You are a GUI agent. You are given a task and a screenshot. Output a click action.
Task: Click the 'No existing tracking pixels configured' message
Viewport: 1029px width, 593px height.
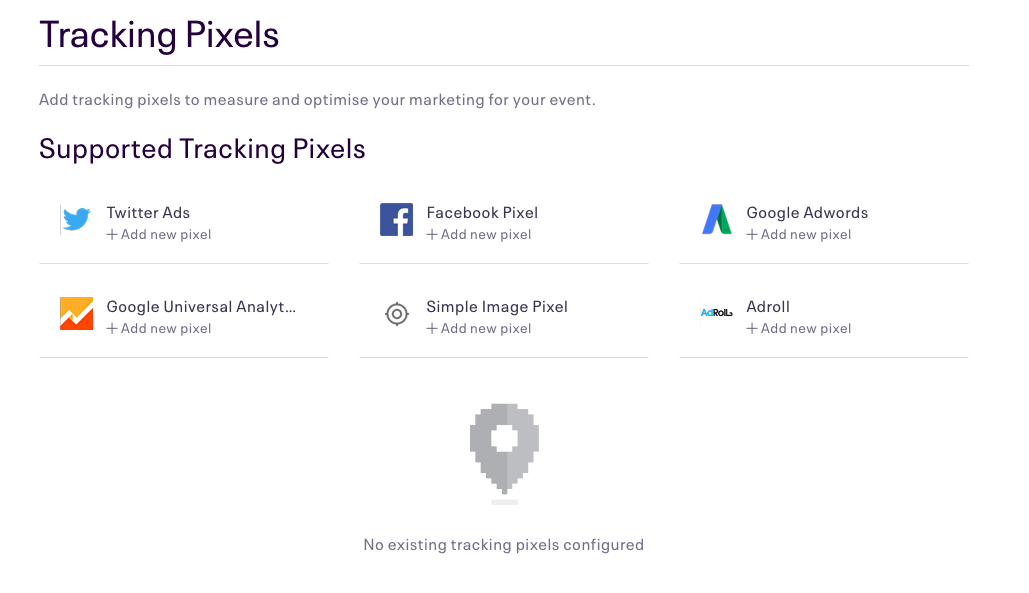click(504, 545)
